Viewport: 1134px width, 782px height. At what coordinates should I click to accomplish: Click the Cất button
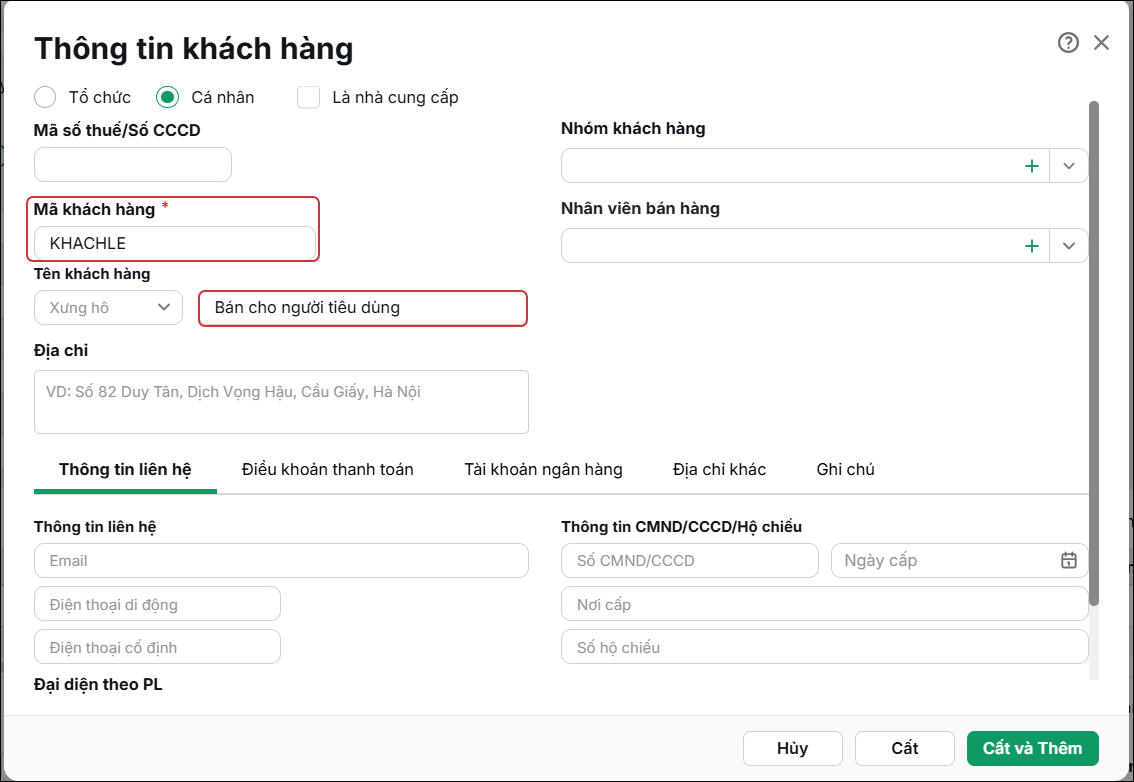point(905,748)
